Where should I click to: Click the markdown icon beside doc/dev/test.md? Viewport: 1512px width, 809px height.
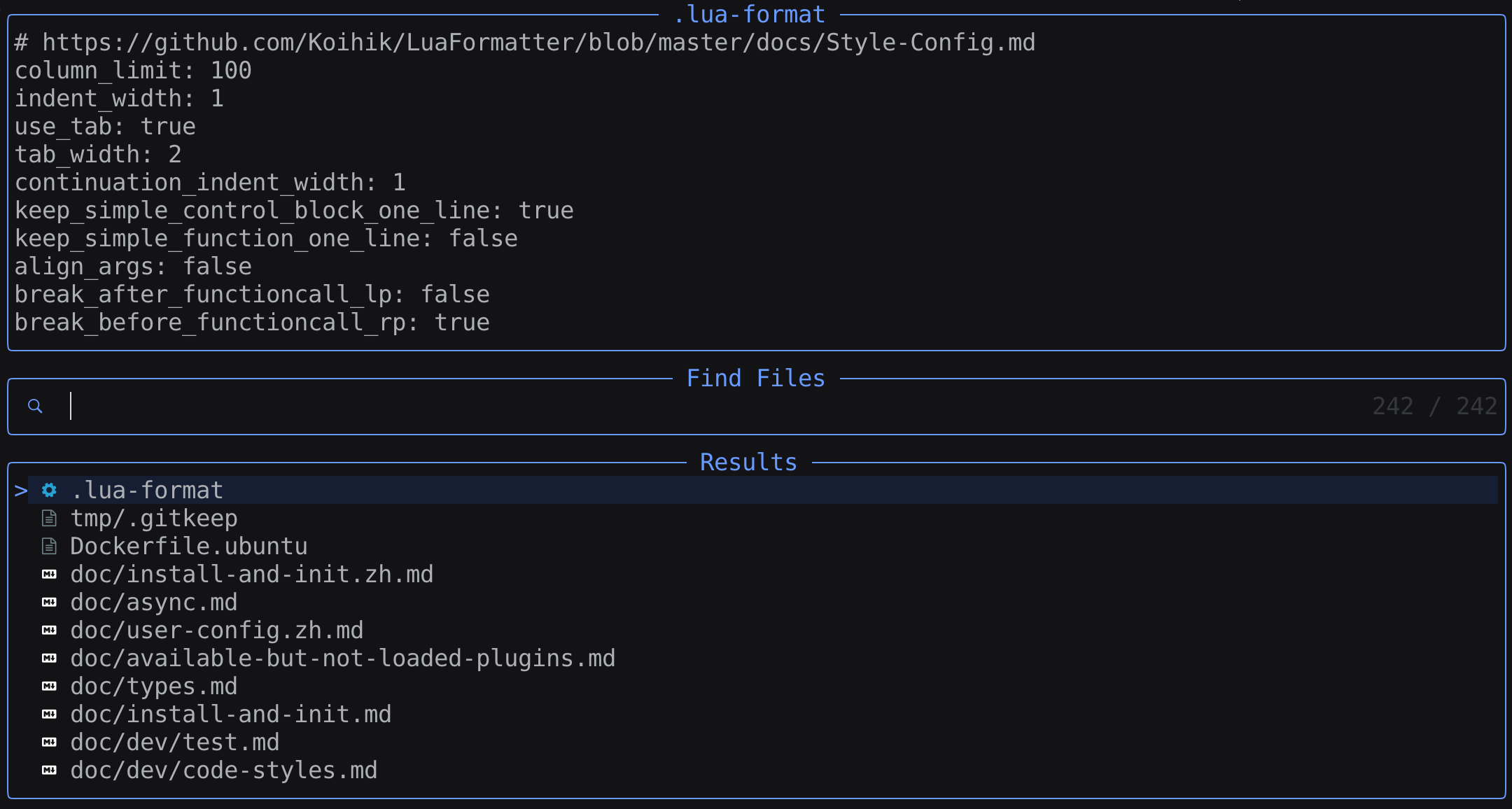point(49,743)
